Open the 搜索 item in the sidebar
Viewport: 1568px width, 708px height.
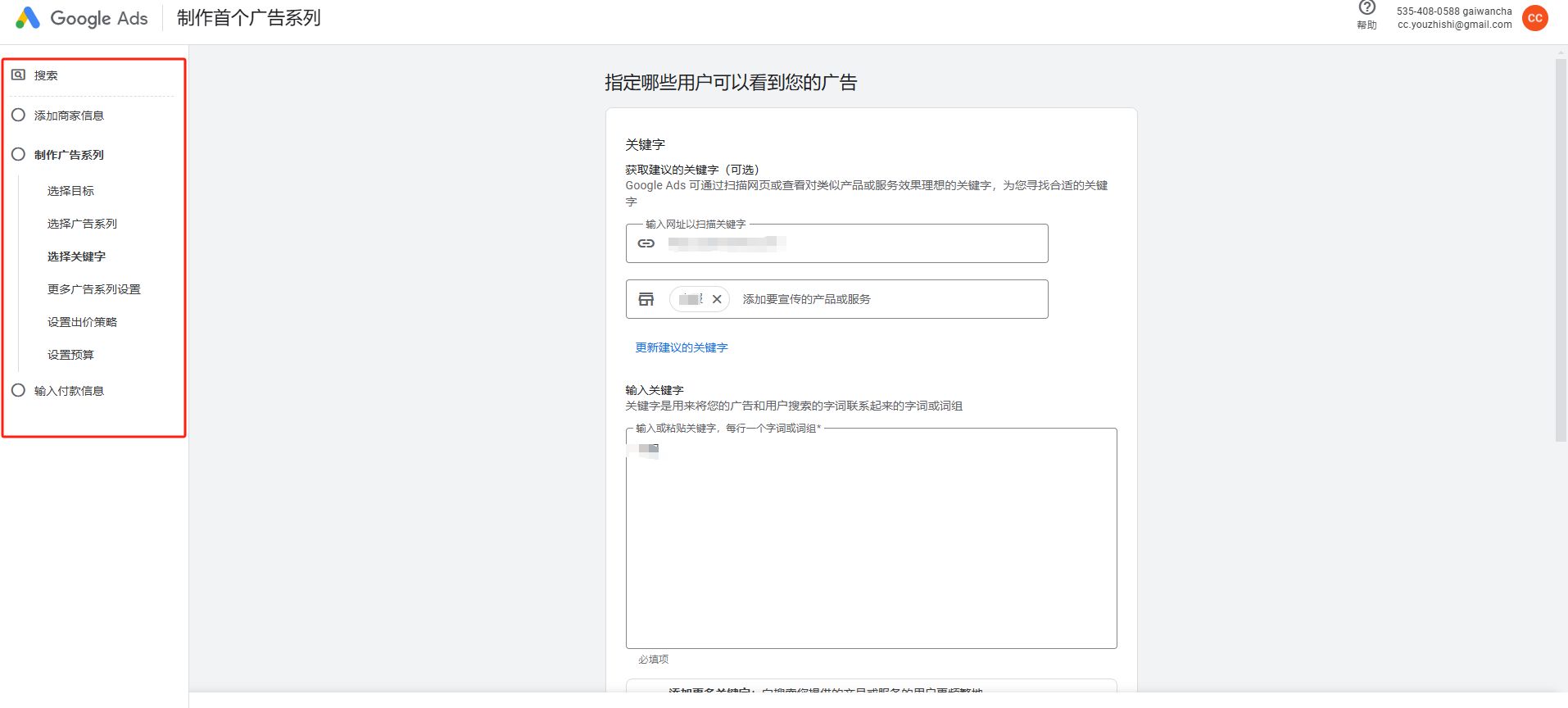(46, 75)
